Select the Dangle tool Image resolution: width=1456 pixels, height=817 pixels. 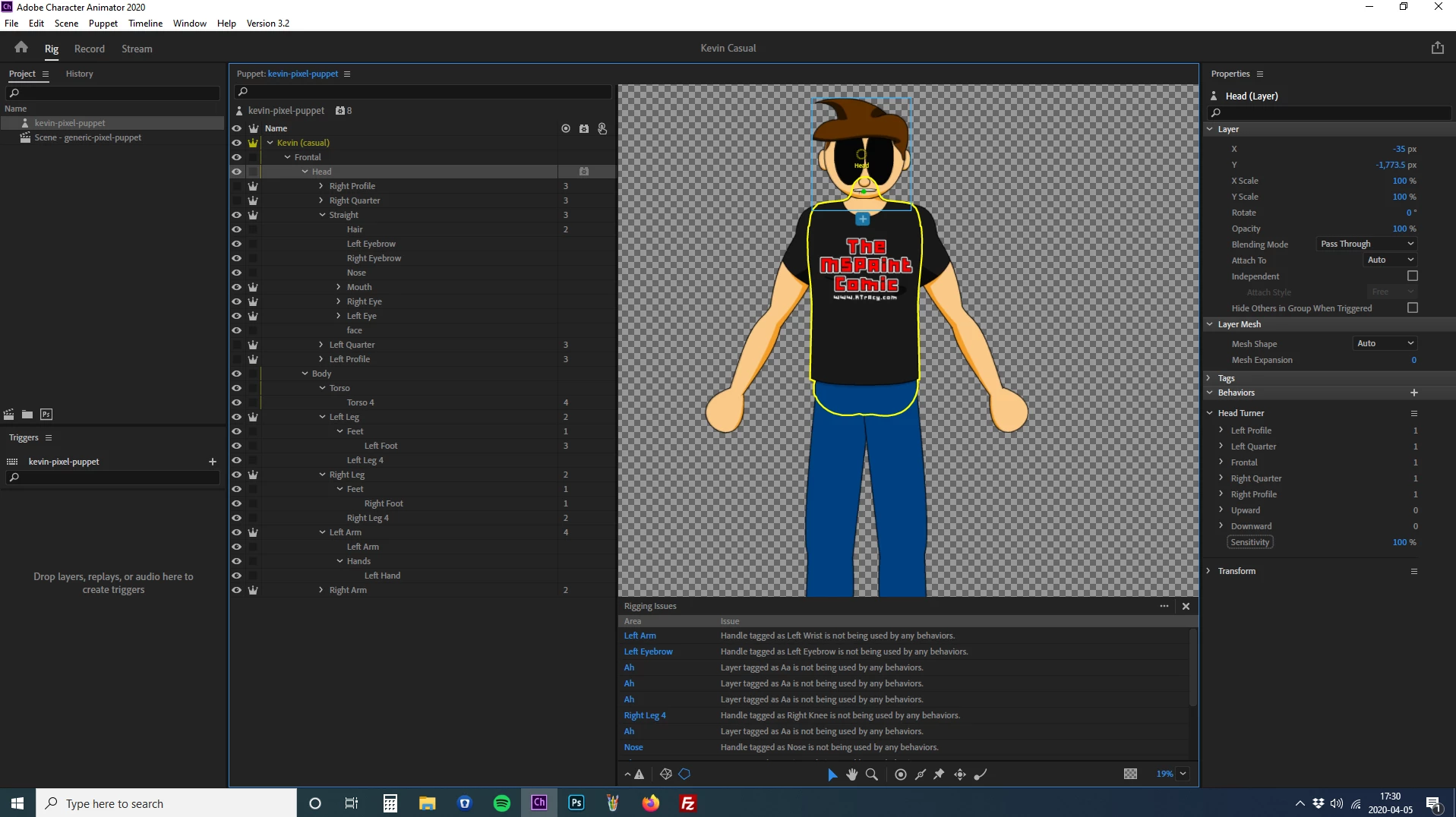click(981, 774)
